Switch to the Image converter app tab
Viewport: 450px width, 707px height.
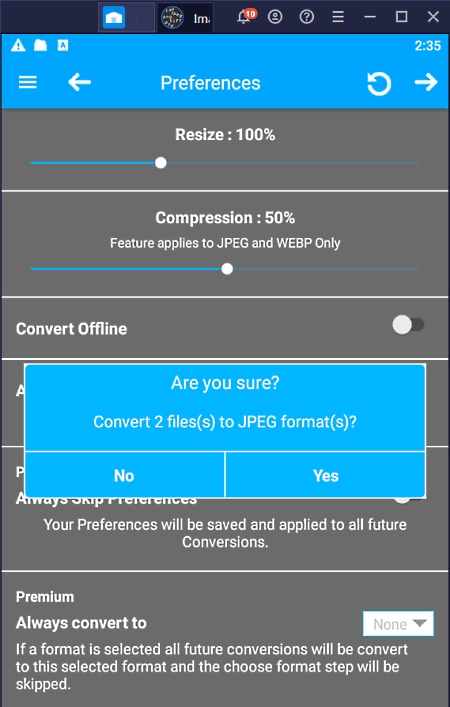[x=185, y=18]
